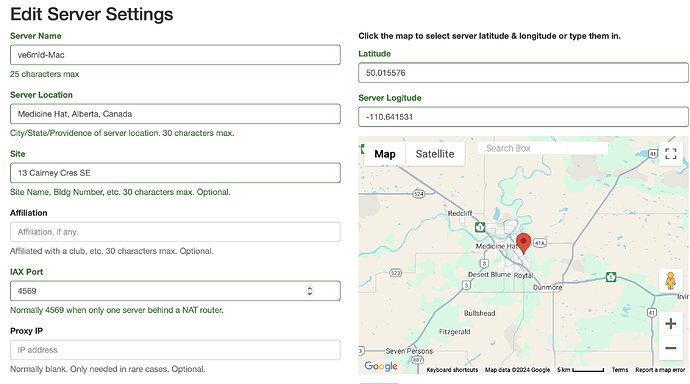
Task: Open Keyboard shortcuts on the map
Action: [x=452, y=370]
